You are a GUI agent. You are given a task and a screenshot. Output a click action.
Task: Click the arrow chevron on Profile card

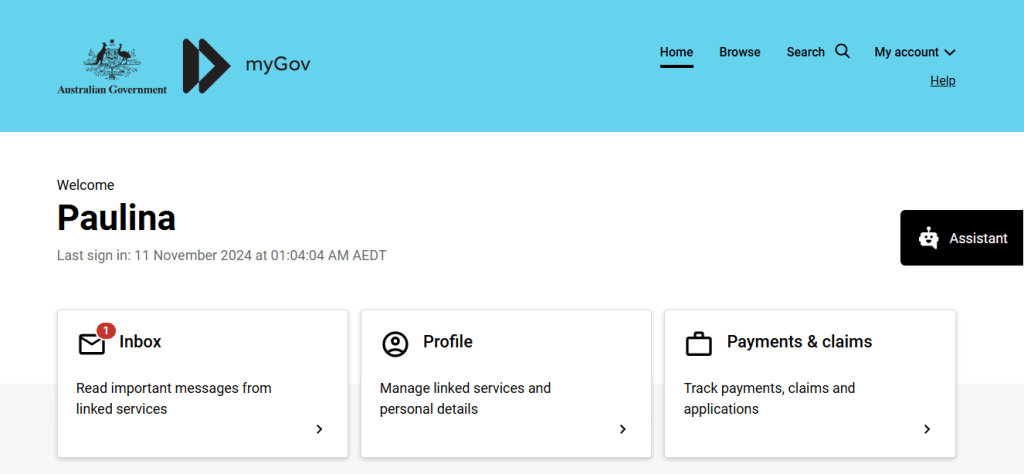622,429
